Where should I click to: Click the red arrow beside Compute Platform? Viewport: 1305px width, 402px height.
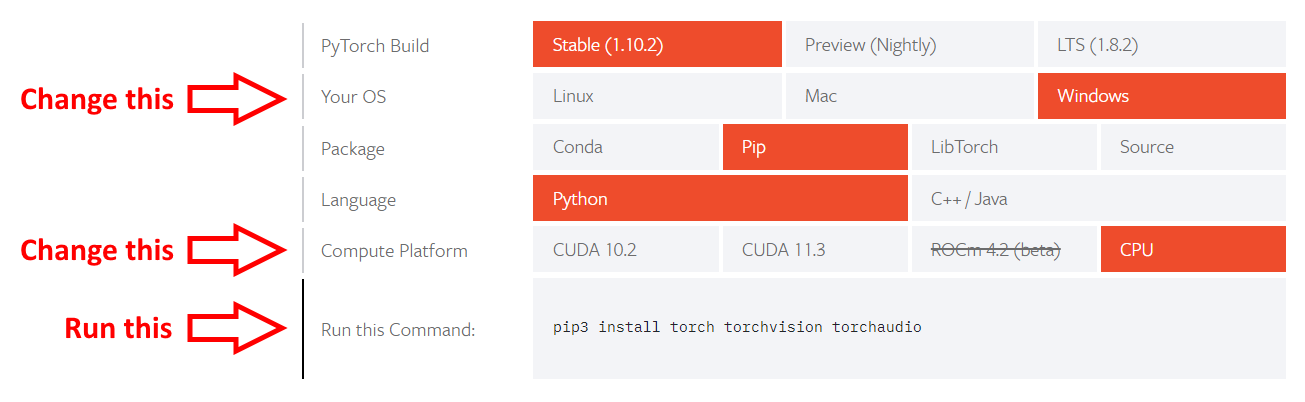(238, 250)
